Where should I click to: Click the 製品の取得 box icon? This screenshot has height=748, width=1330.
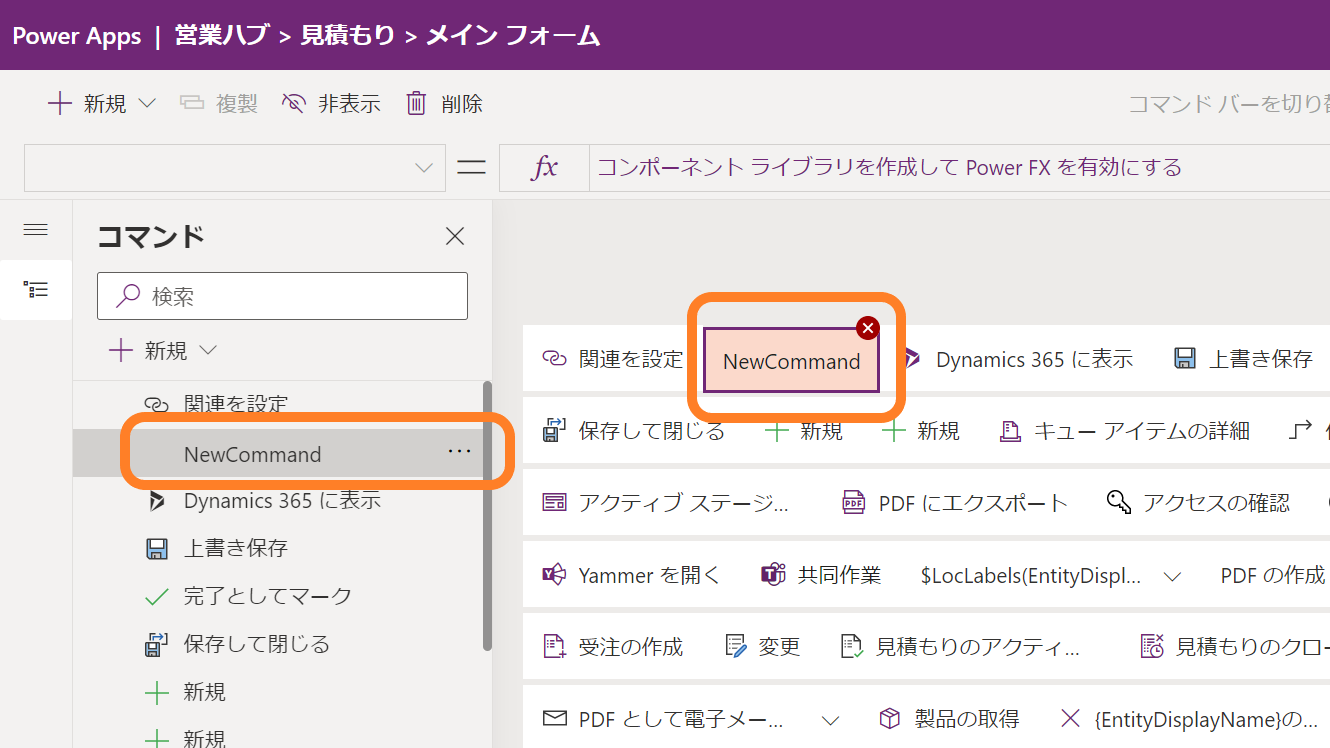coord(889,718)
